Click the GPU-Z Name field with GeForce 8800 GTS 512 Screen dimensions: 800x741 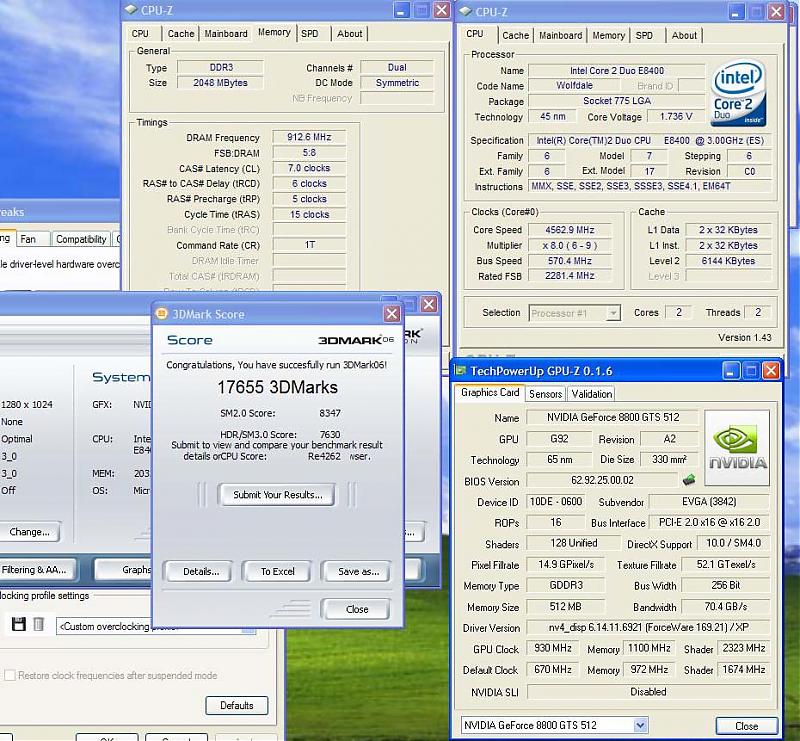[612, 417]
